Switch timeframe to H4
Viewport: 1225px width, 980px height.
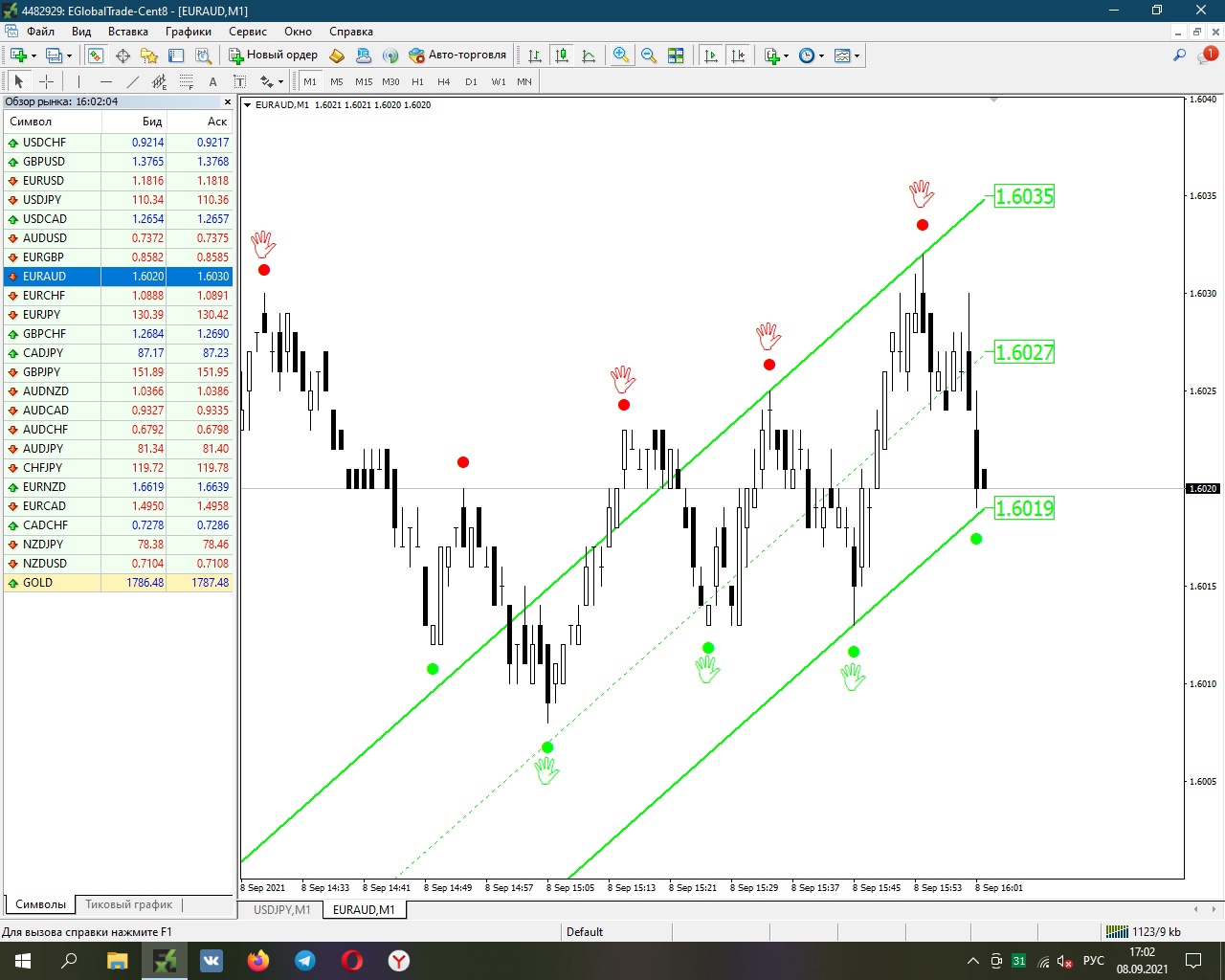pos(444,81)
